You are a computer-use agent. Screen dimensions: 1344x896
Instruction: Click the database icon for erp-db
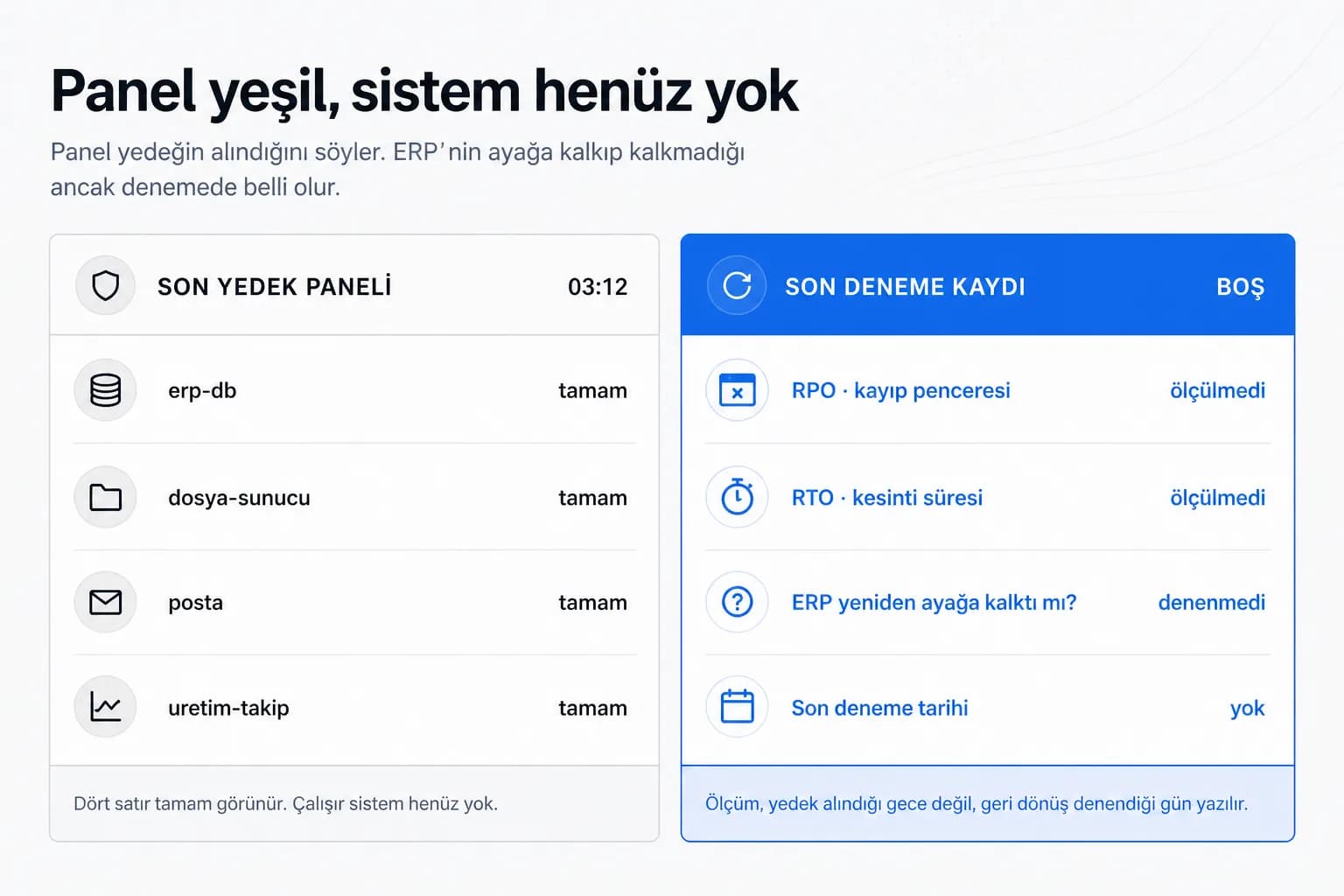[x=106, y=390]
